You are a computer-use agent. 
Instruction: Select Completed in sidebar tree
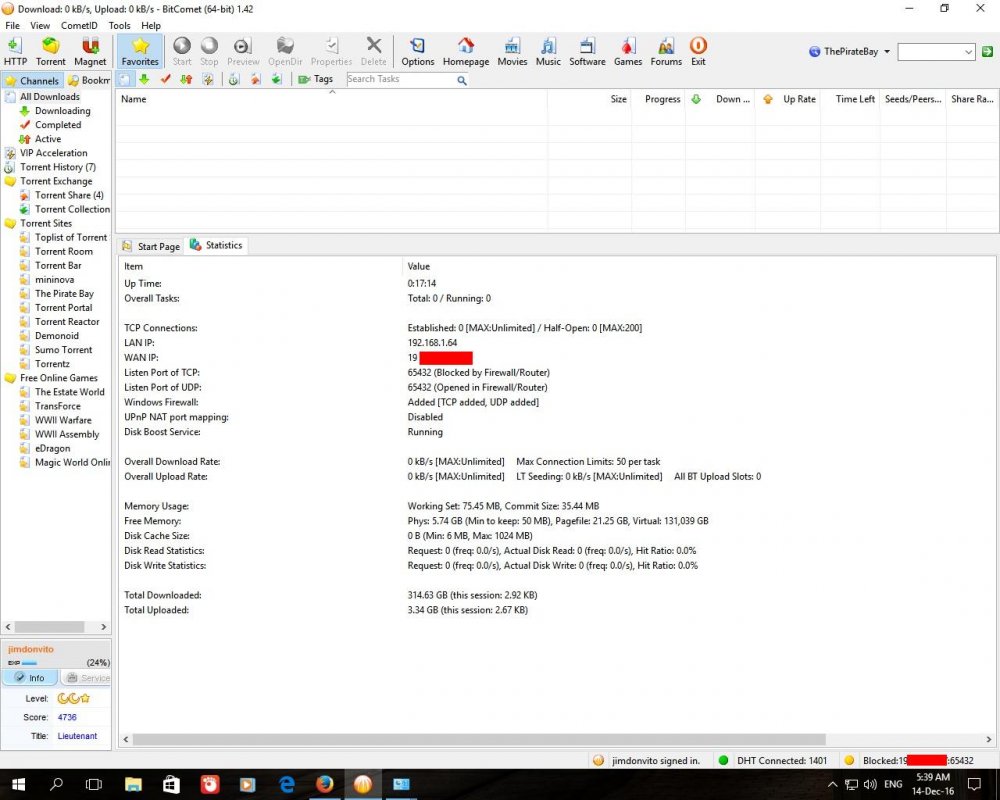[58, 124]
